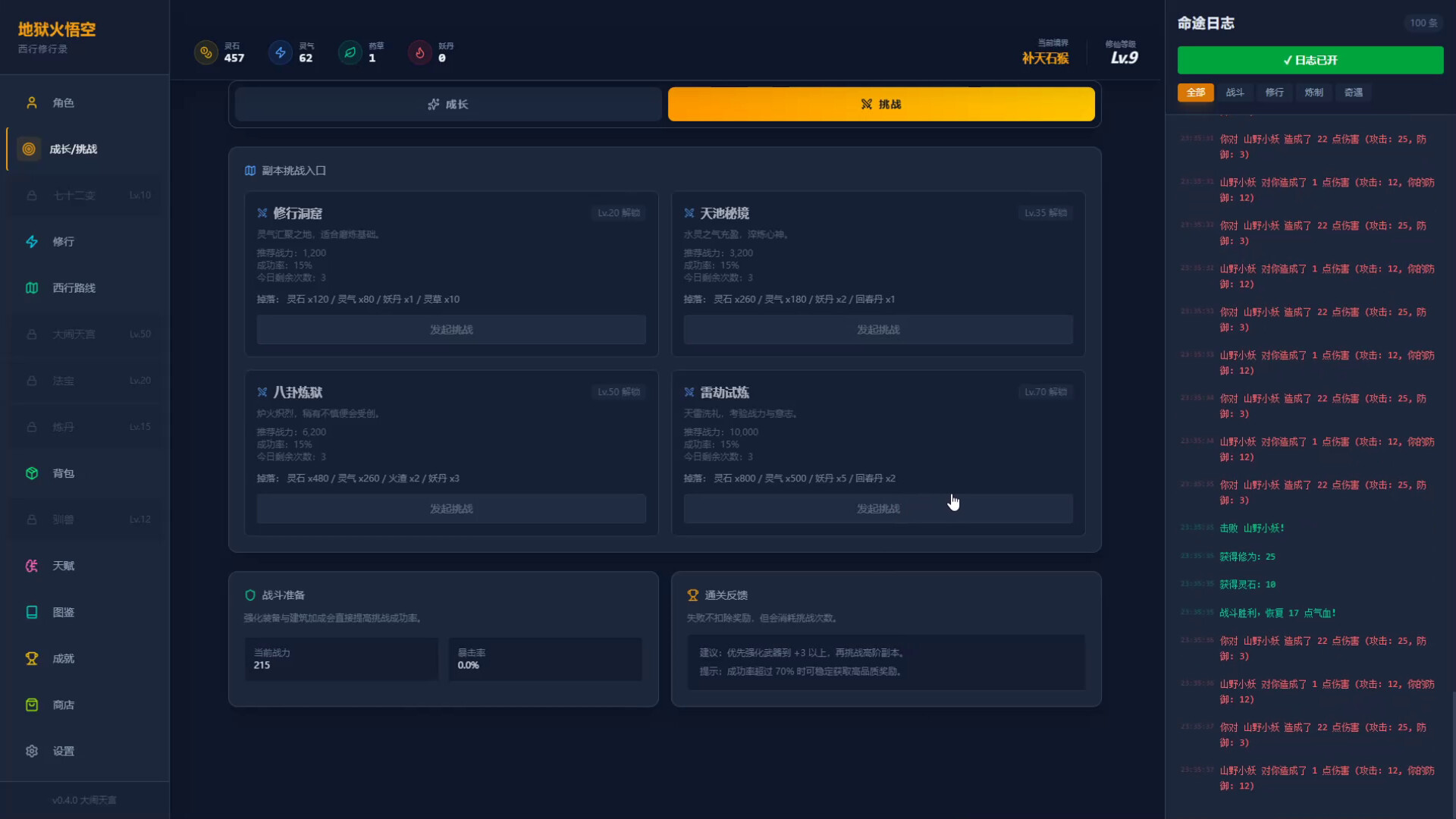Select the 天赋 talent icon
This screenshot has height=819, width=1456.
click(x=31, y=566)
